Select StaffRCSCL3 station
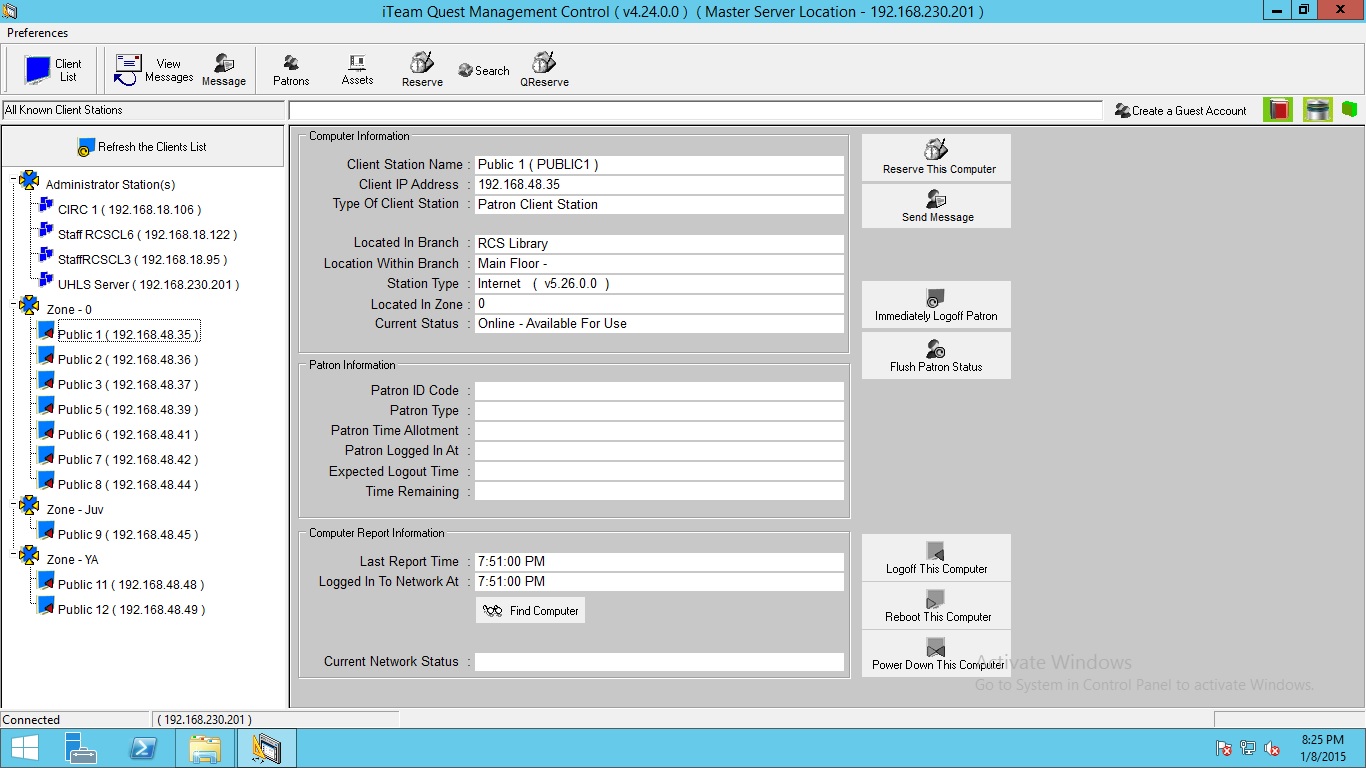This screenshot has height=768, width=1366. (x=142, y=260)
